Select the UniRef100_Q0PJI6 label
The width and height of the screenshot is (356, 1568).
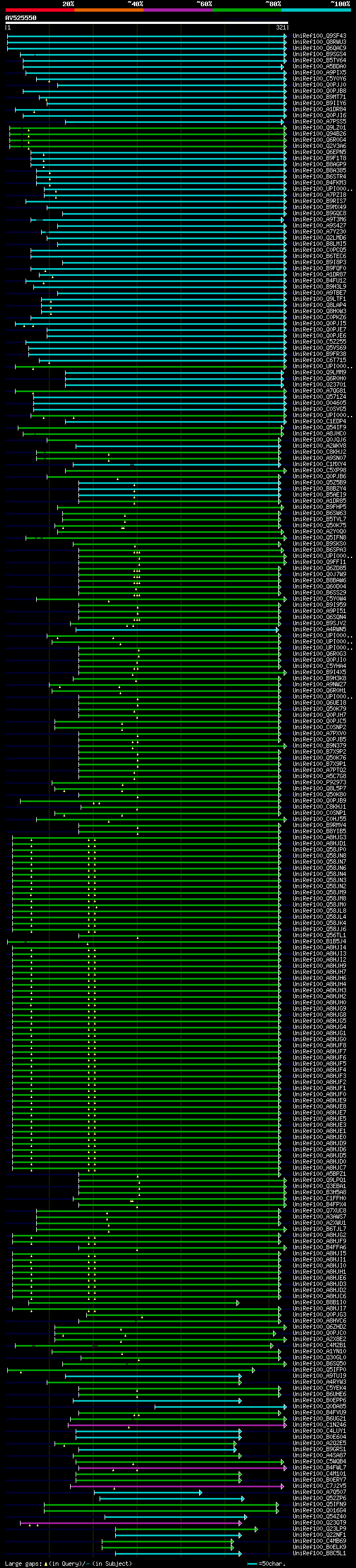319,116
